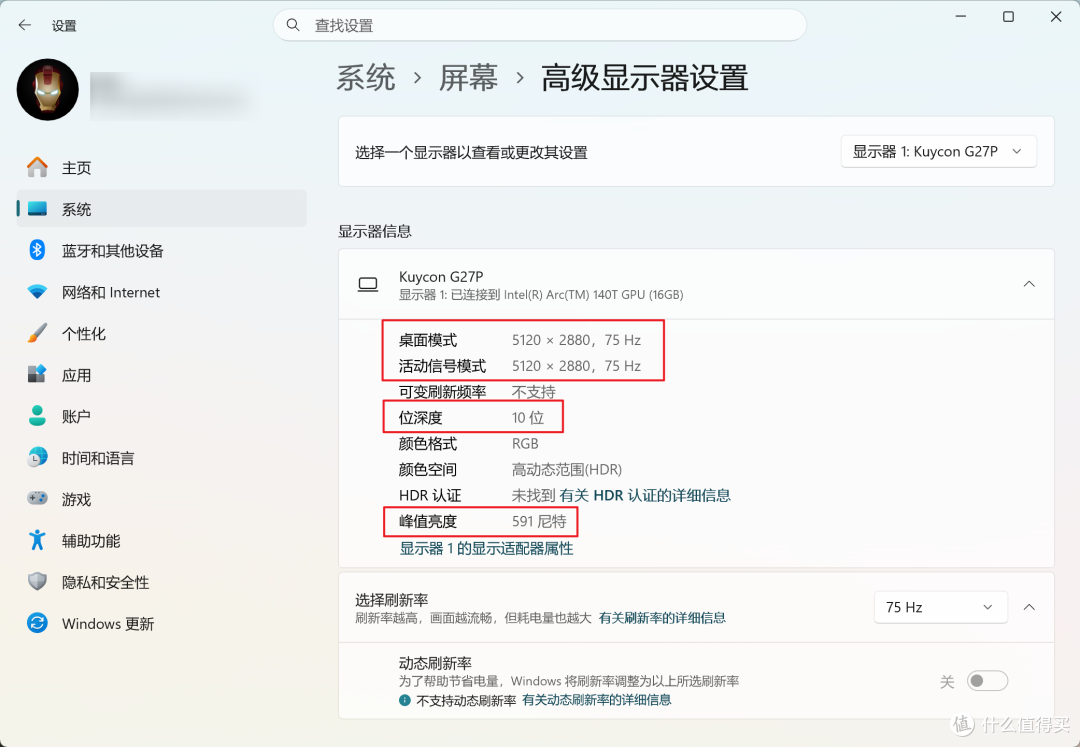This screenshot has height=747, width=1080.
Task: Click the time and language globe icon
Action: tap(37, 457)
